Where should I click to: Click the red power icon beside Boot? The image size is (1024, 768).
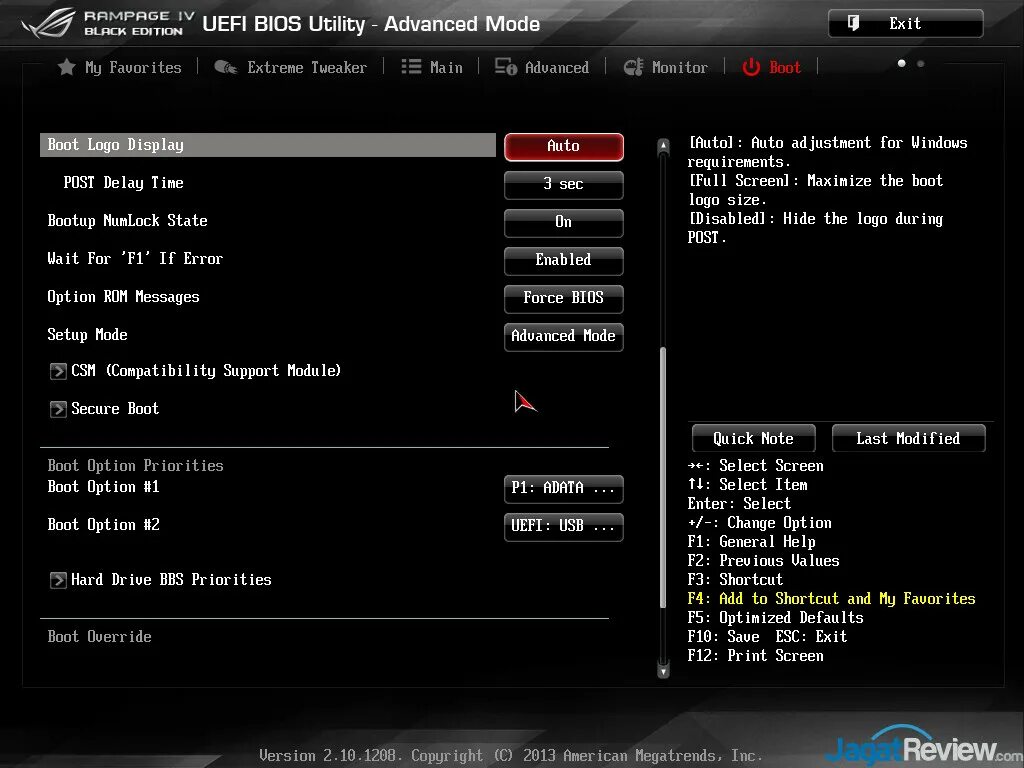pos(751,67)
